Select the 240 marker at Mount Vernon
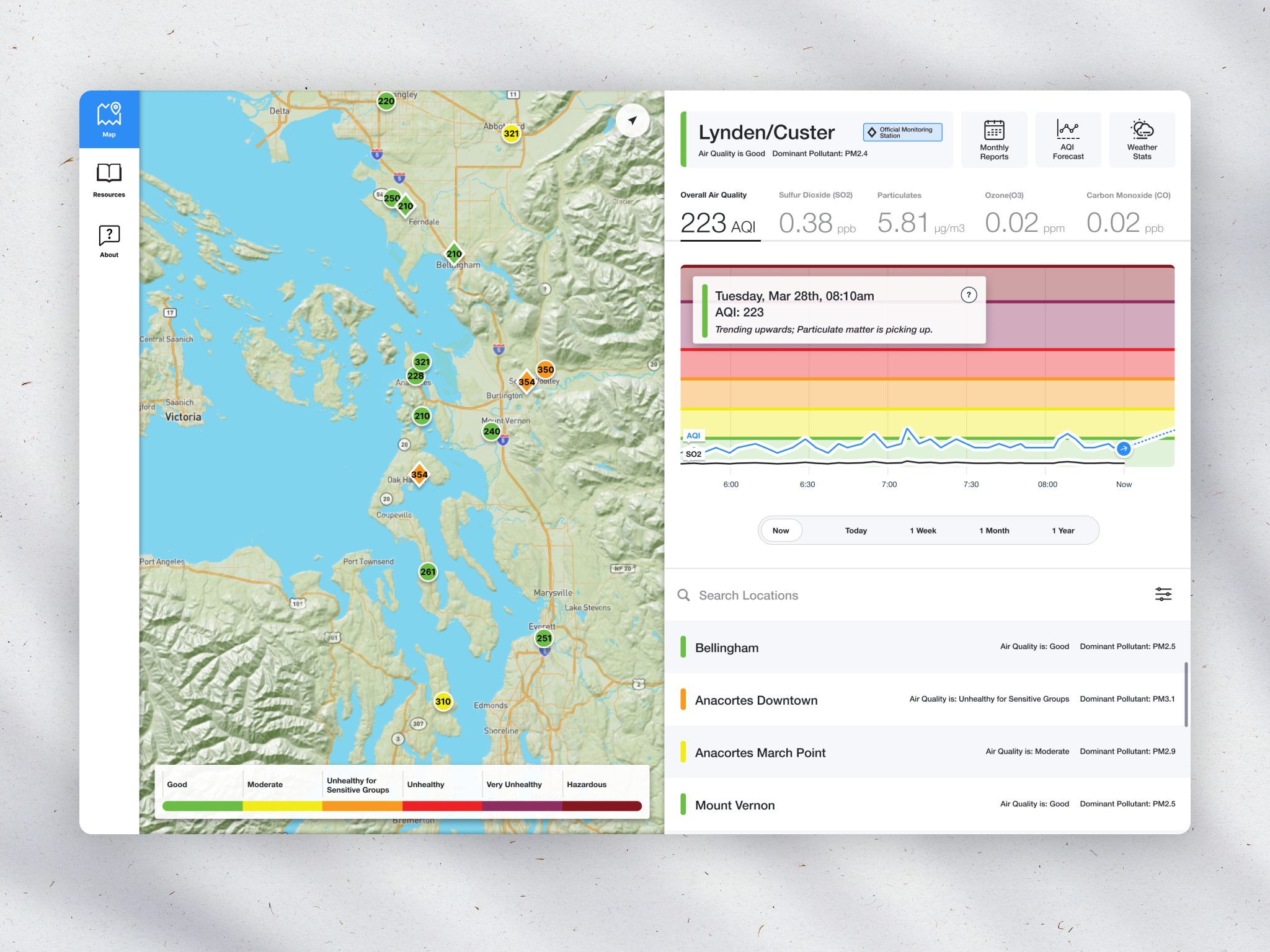Viewport: 1270px width, 952px height. (x=492, y=431)
